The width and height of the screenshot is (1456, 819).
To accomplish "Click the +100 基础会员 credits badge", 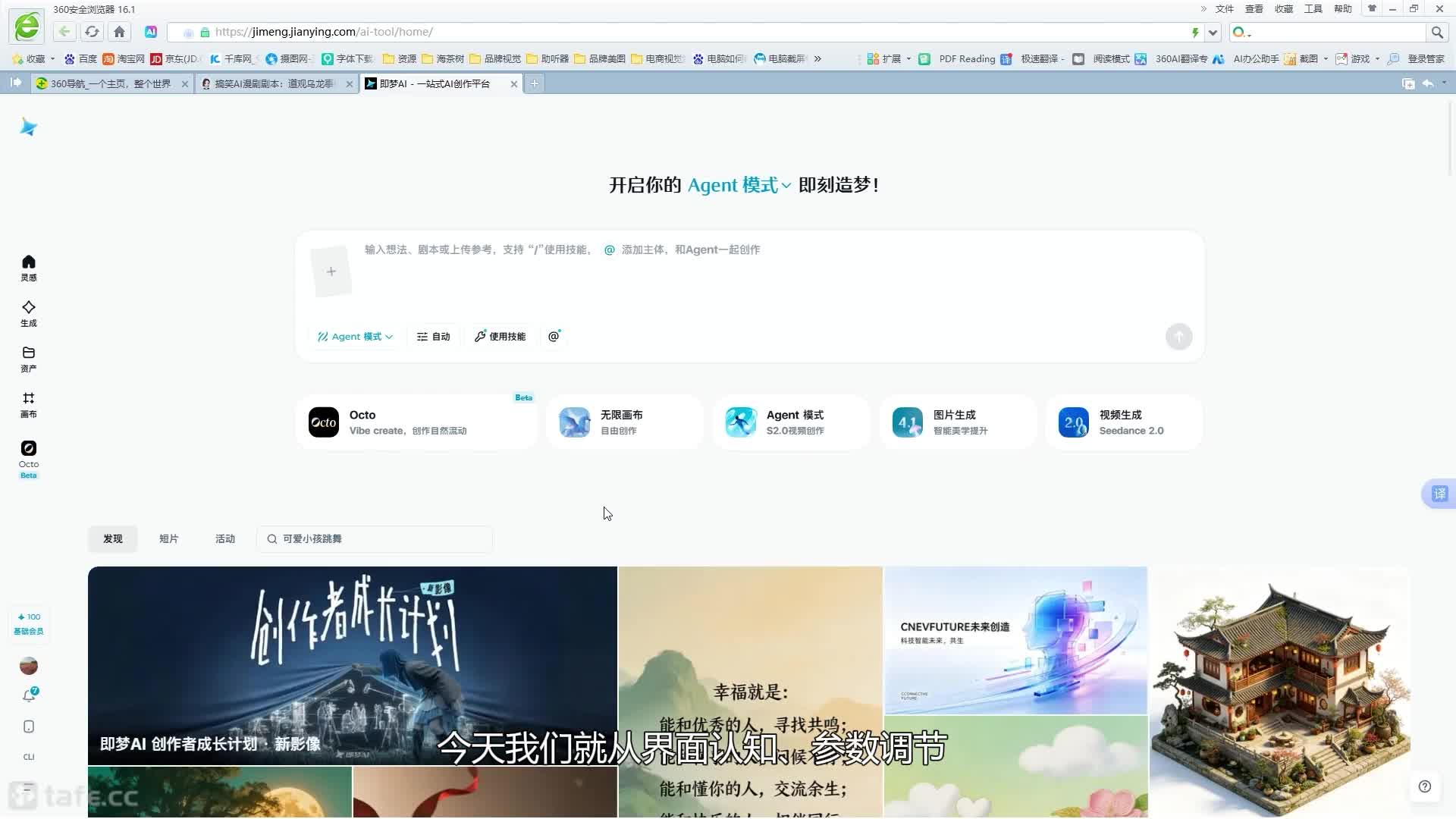I will point(29,623).
